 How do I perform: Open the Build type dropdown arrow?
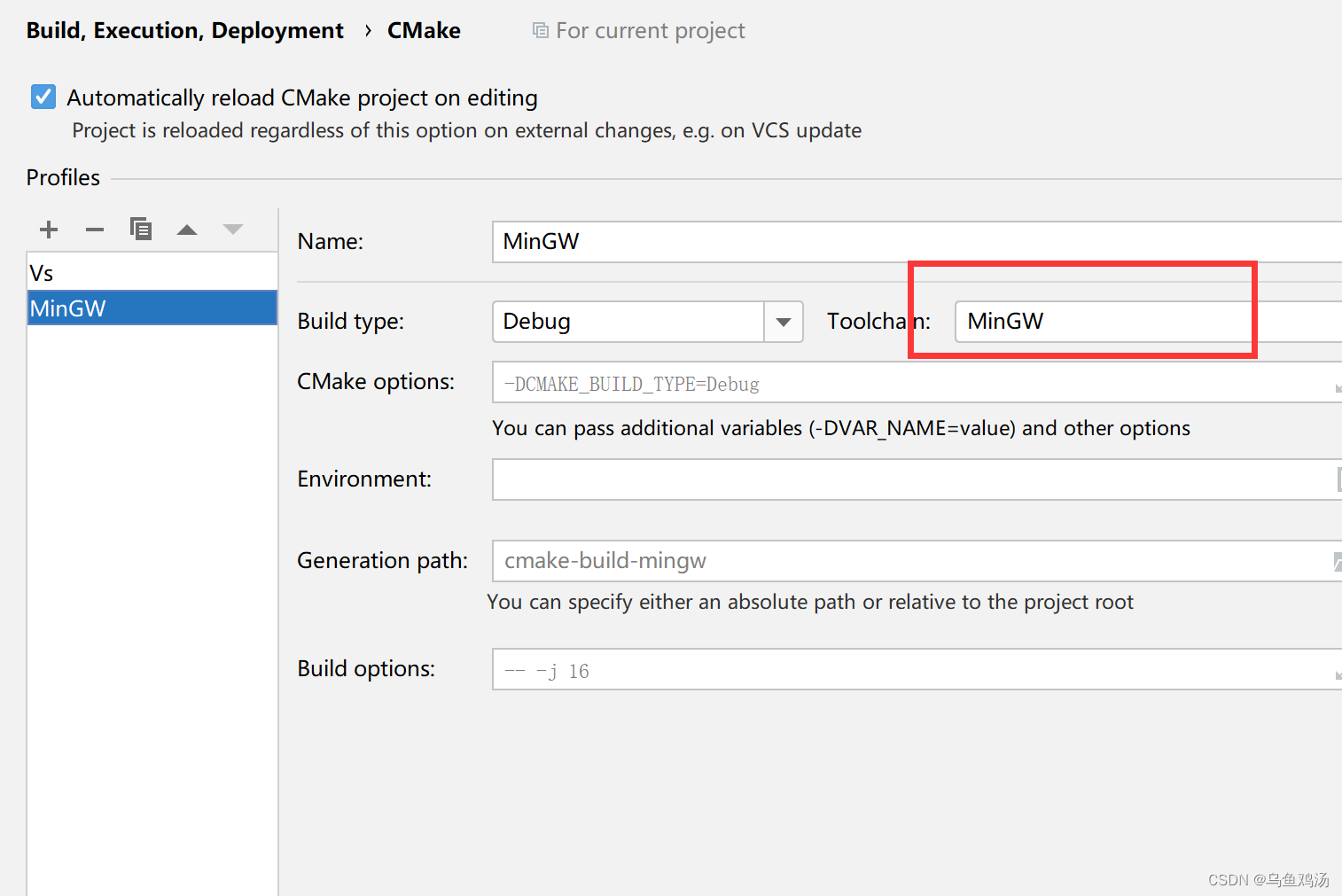pos(784,322)
